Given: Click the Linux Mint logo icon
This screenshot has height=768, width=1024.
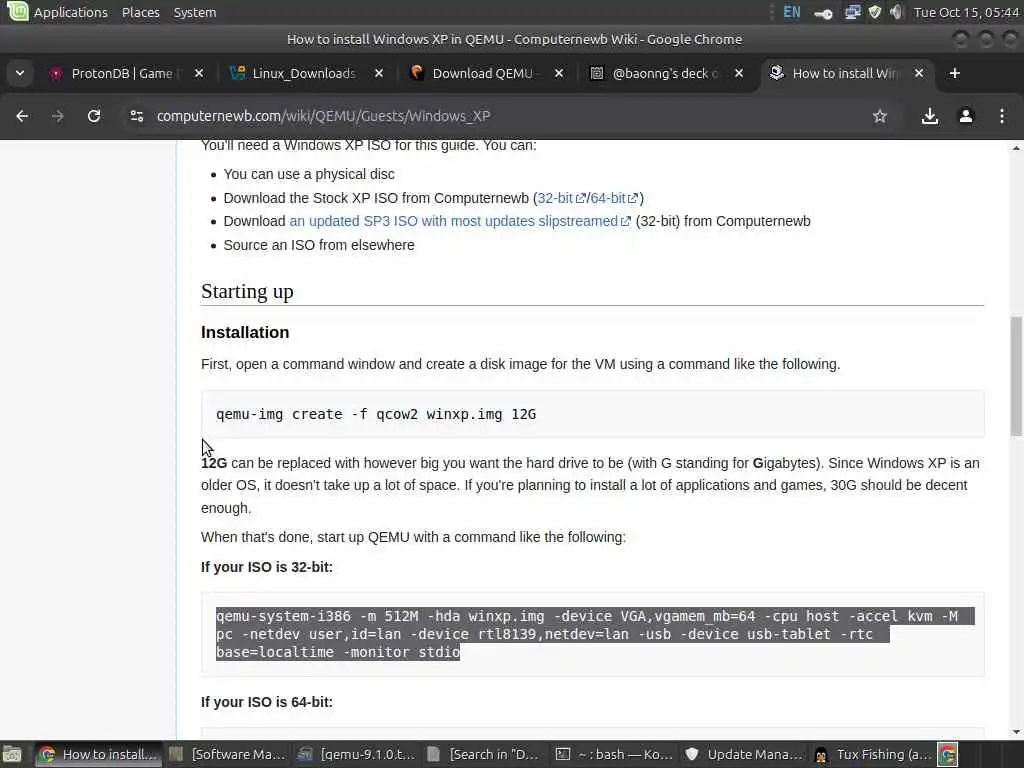Looking at the screenshot, I should click(17, 11).
